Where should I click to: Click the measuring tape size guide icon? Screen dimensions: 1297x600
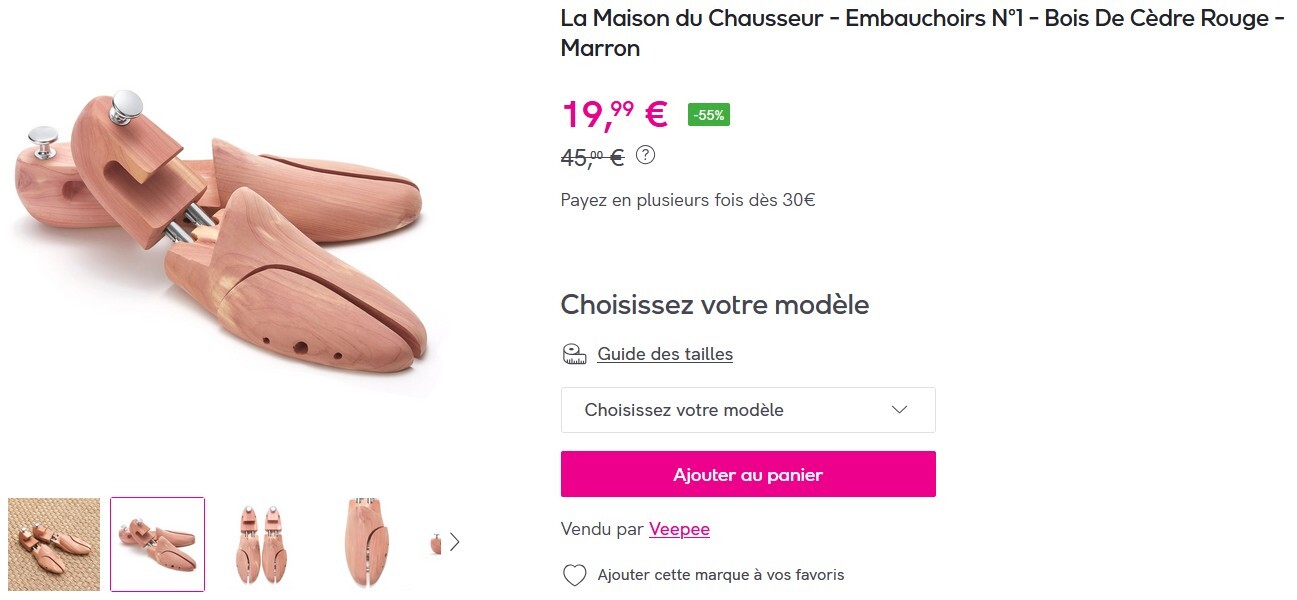[x=573, y=354]
